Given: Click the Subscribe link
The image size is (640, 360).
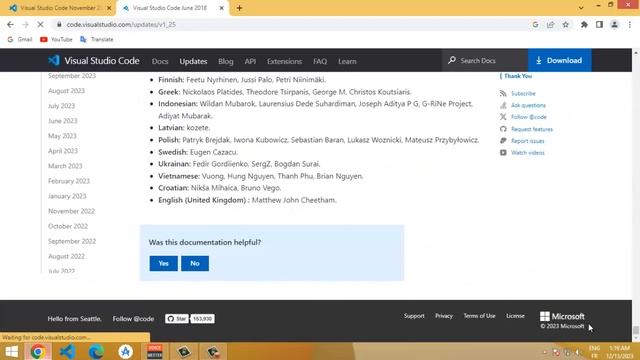Looking at the screenshot, I should coord(523,93).
